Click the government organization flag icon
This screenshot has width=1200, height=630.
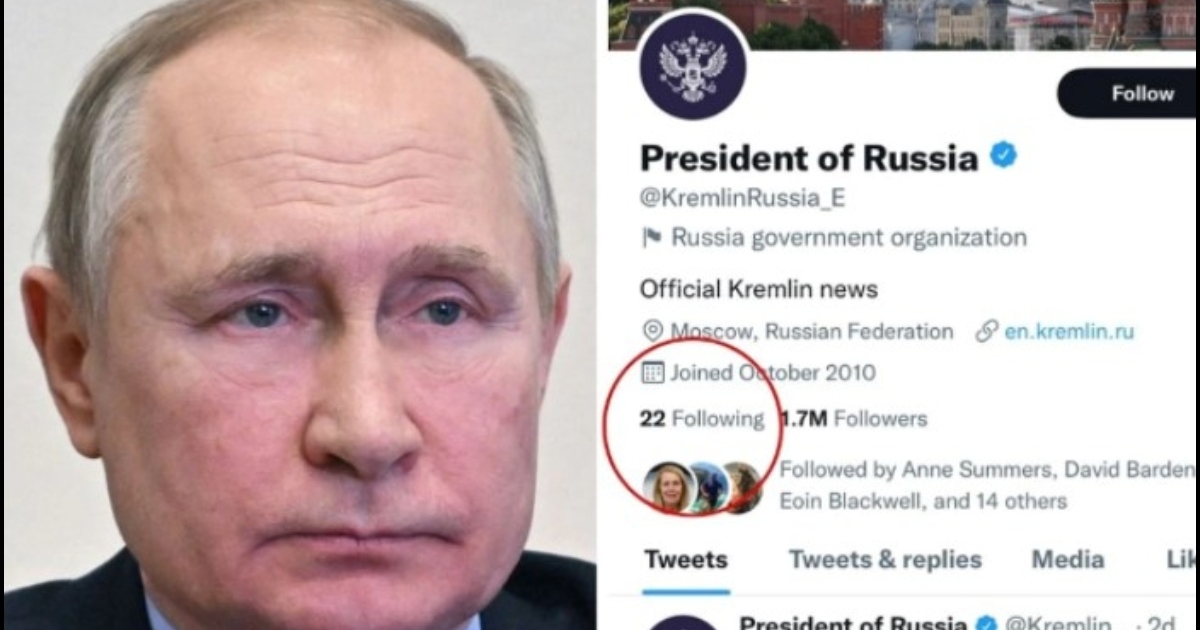(652, 238)
